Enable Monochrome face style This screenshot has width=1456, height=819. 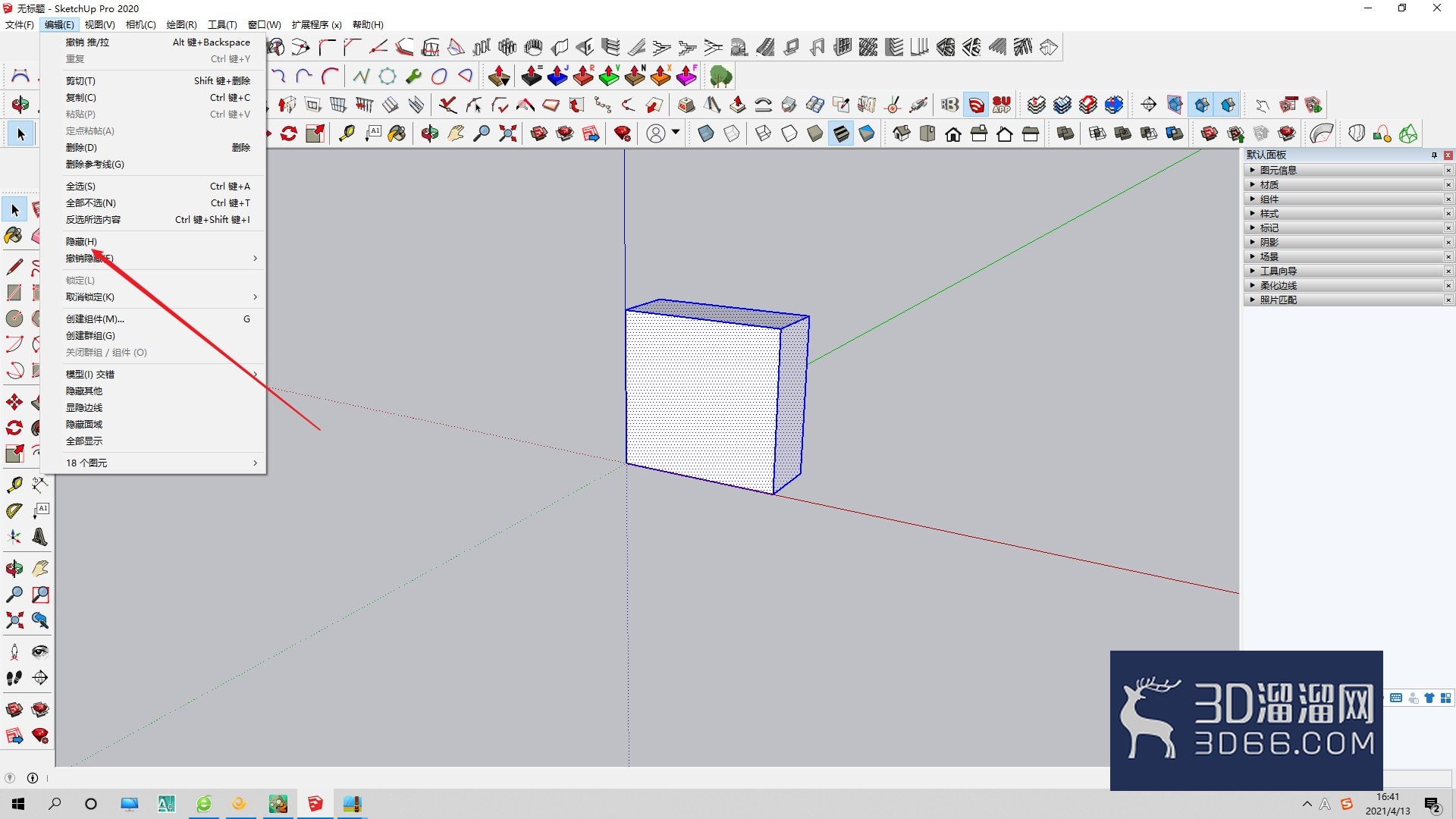(x=867, y=134)
